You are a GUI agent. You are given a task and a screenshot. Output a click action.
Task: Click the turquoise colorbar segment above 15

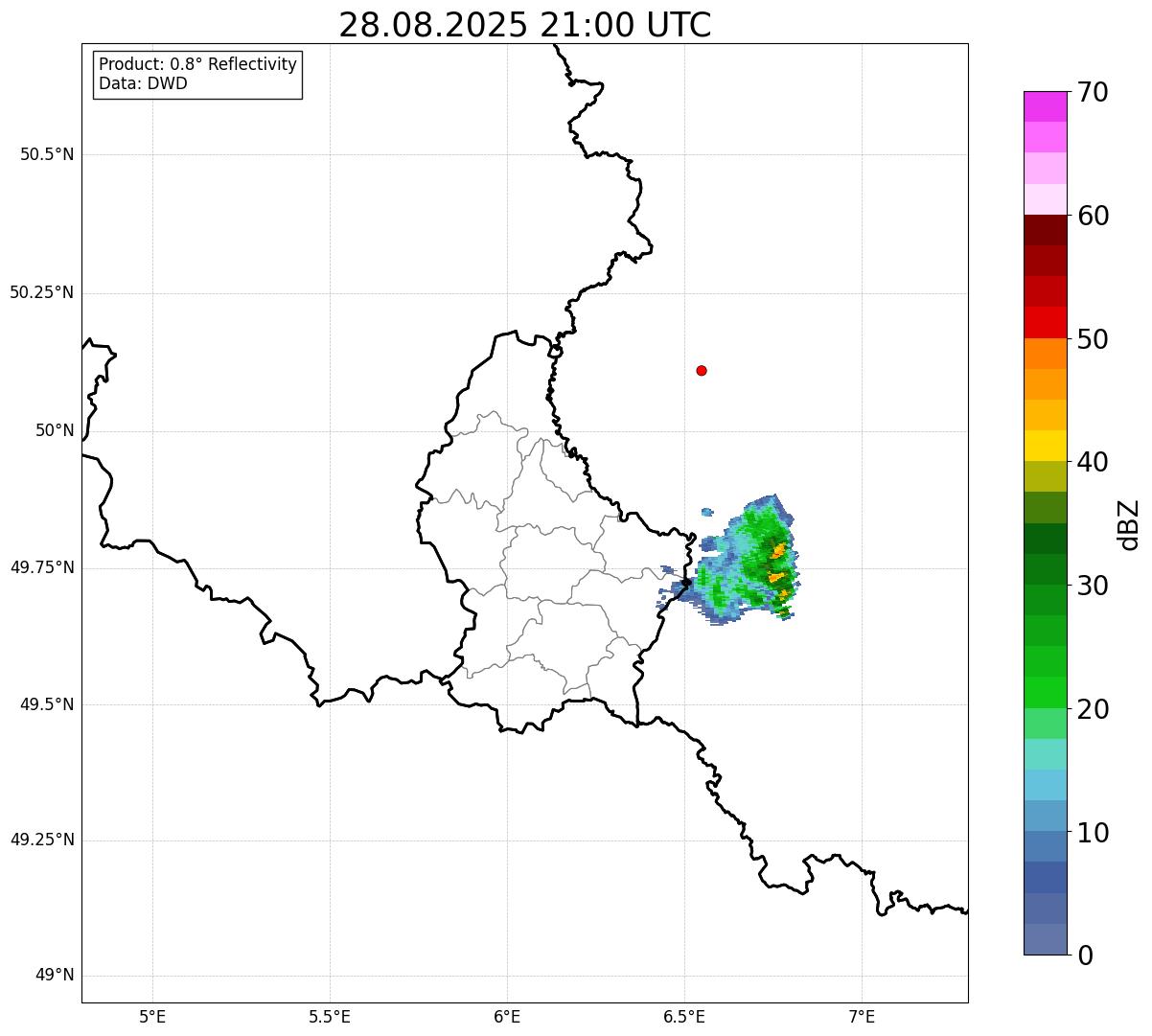pos(1045,754)
